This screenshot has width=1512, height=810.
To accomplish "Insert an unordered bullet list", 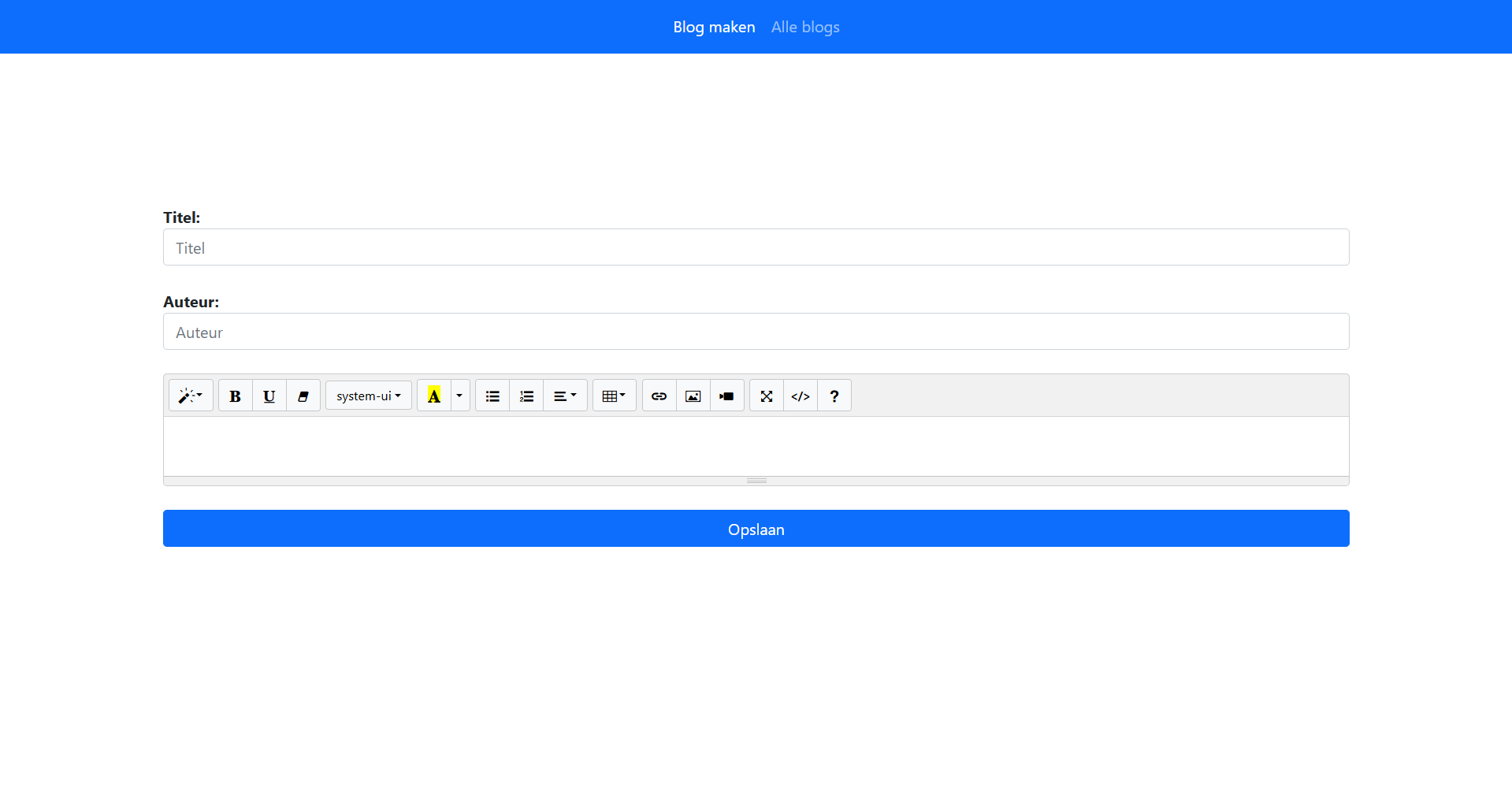I will pyautogui.click(x=492, y=396).
